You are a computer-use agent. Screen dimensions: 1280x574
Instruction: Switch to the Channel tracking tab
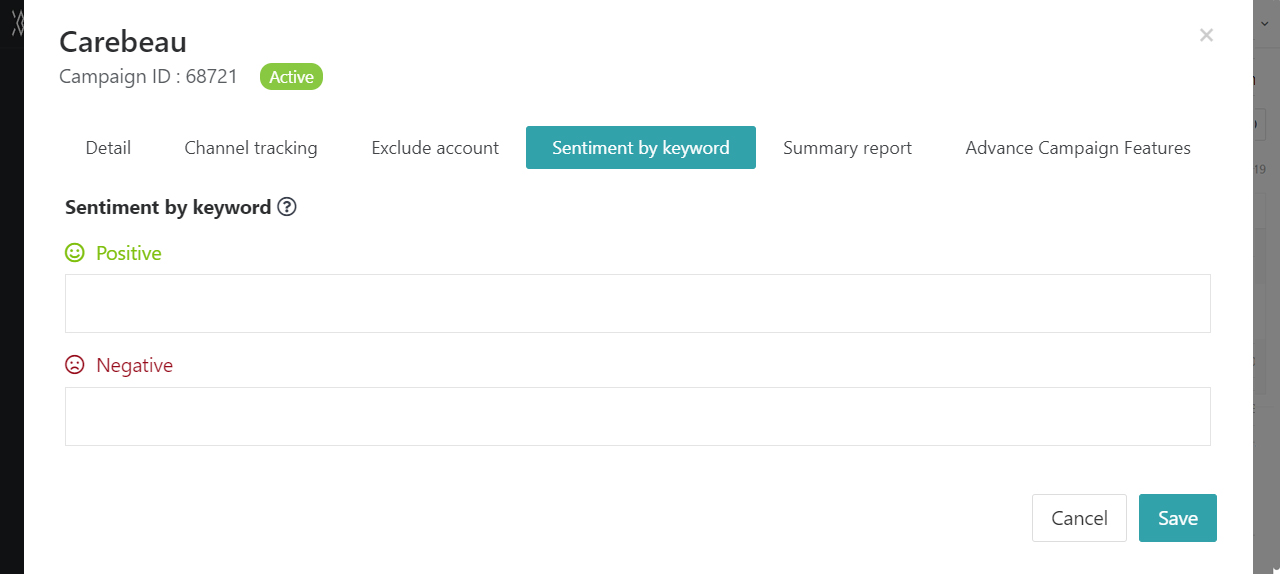tap(251, 148)
